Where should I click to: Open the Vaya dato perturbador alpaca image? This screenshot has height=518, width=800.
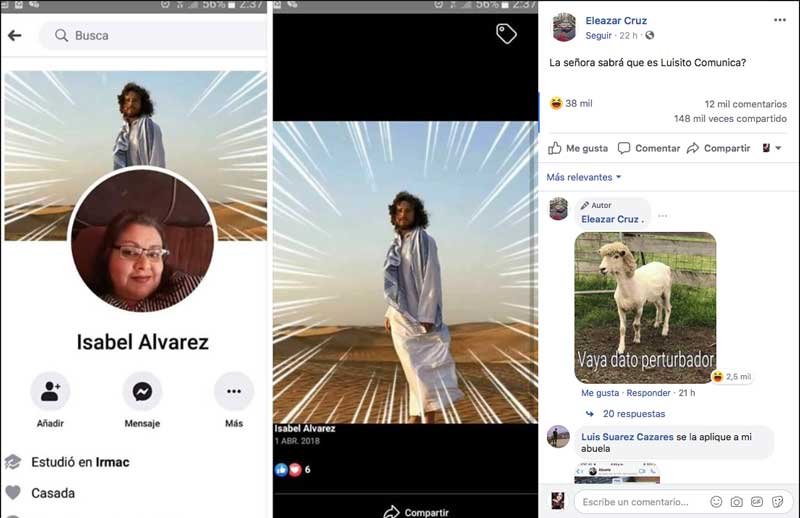645,307
